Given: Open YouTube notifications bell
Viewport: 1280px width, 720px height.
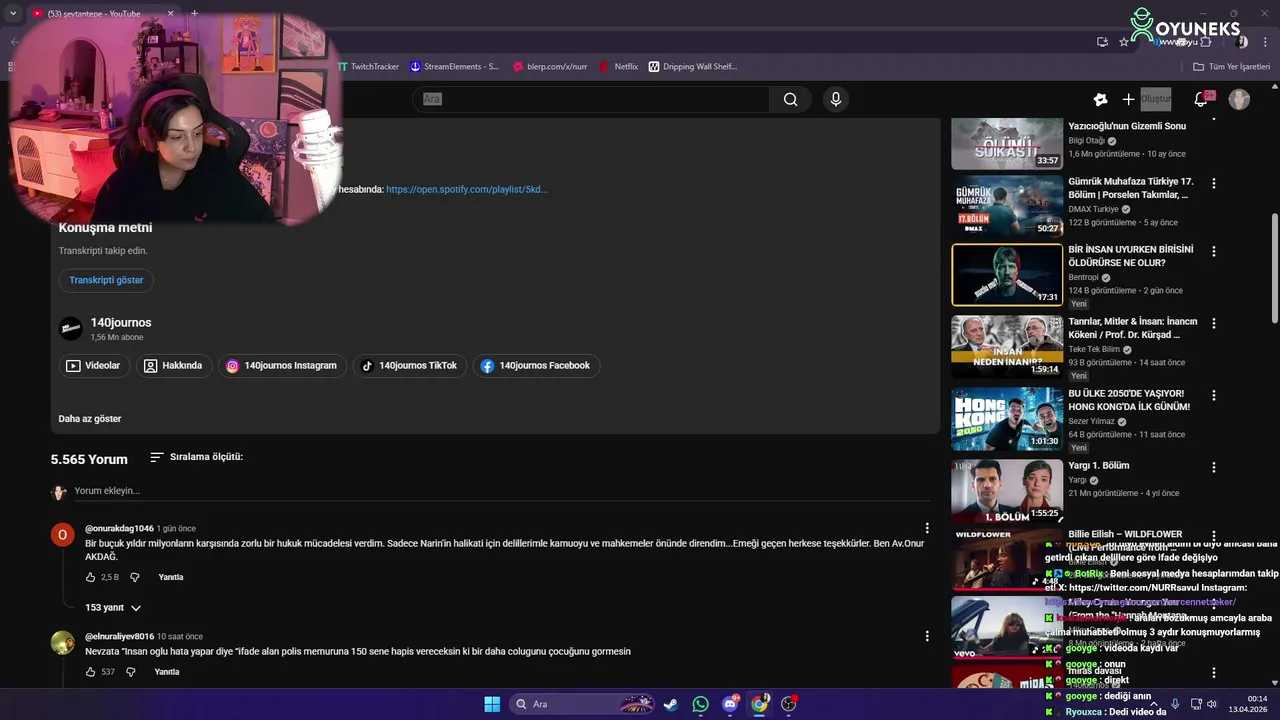Looking at the screenshot, I should pyautogui.click(x=1201, y=99).
